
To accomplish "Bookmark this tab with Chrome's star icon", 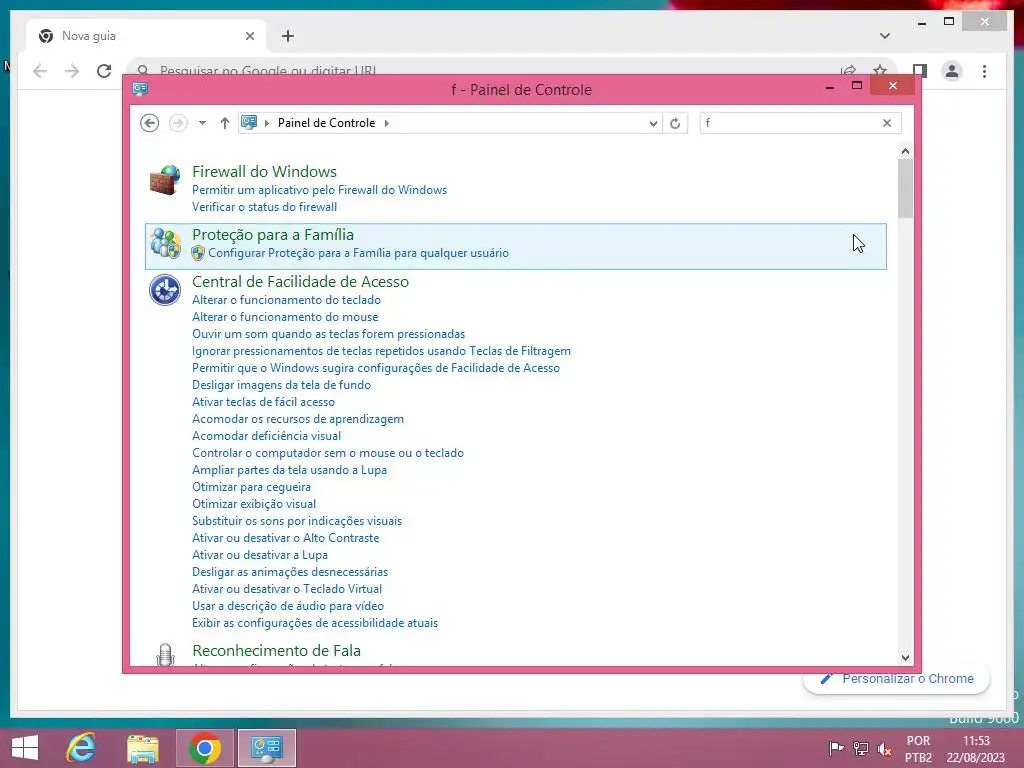I will pos(880,71).
